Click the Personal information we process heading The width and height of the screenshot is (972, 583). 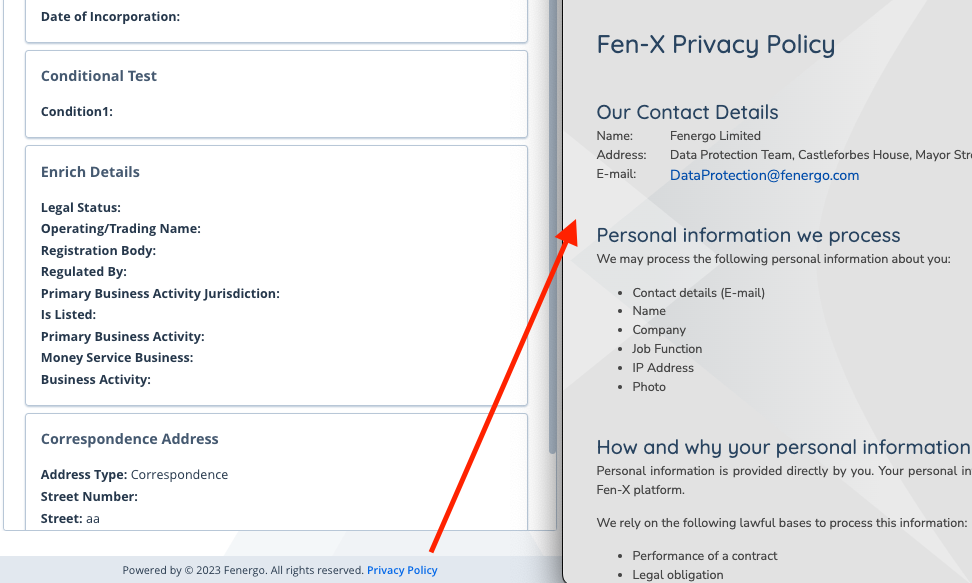tap(748, 235)
